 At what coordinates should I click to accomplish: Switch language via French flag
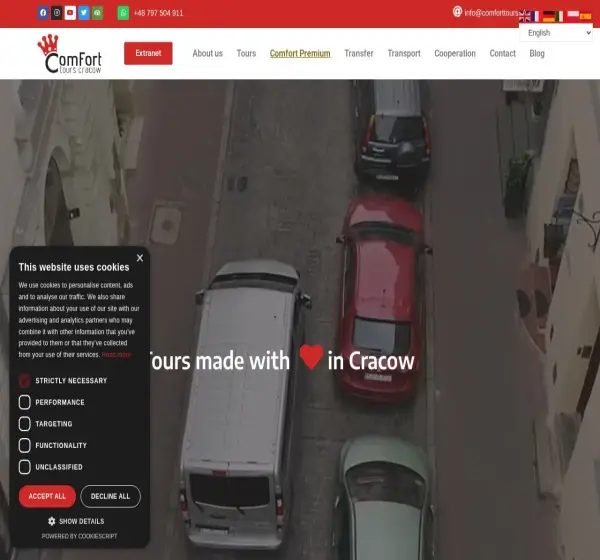(535, 16)
